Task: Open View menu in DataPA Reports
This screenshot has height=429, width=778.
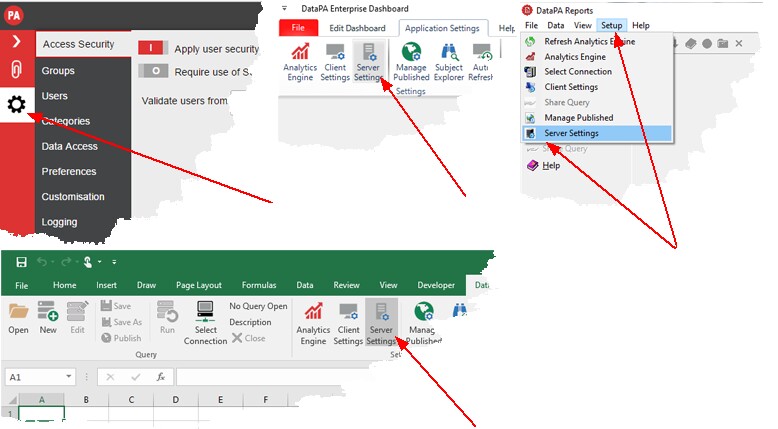Action: point(583,25)
